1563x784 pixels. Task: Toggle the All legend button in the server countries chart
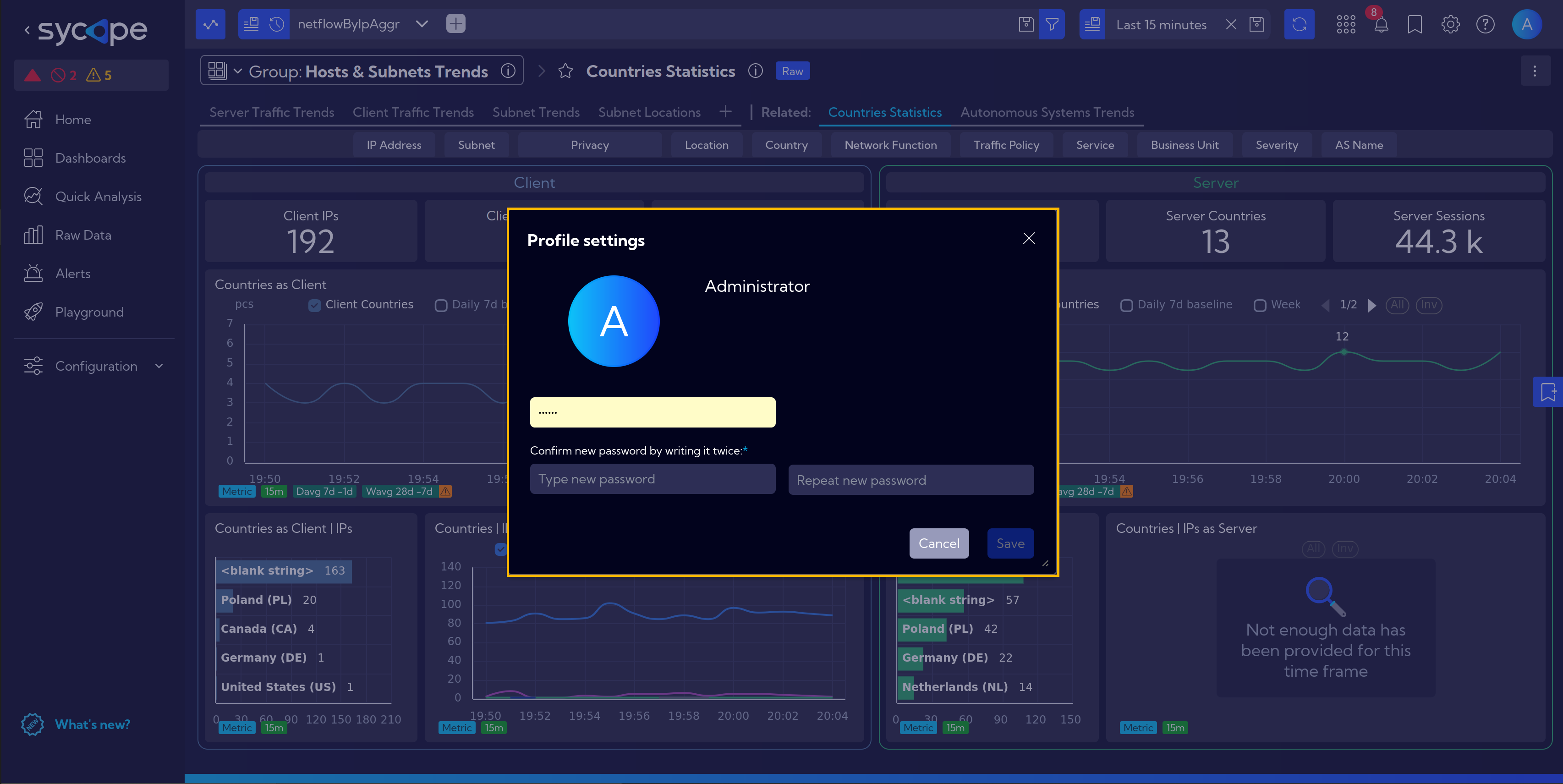pos(1397,305)
